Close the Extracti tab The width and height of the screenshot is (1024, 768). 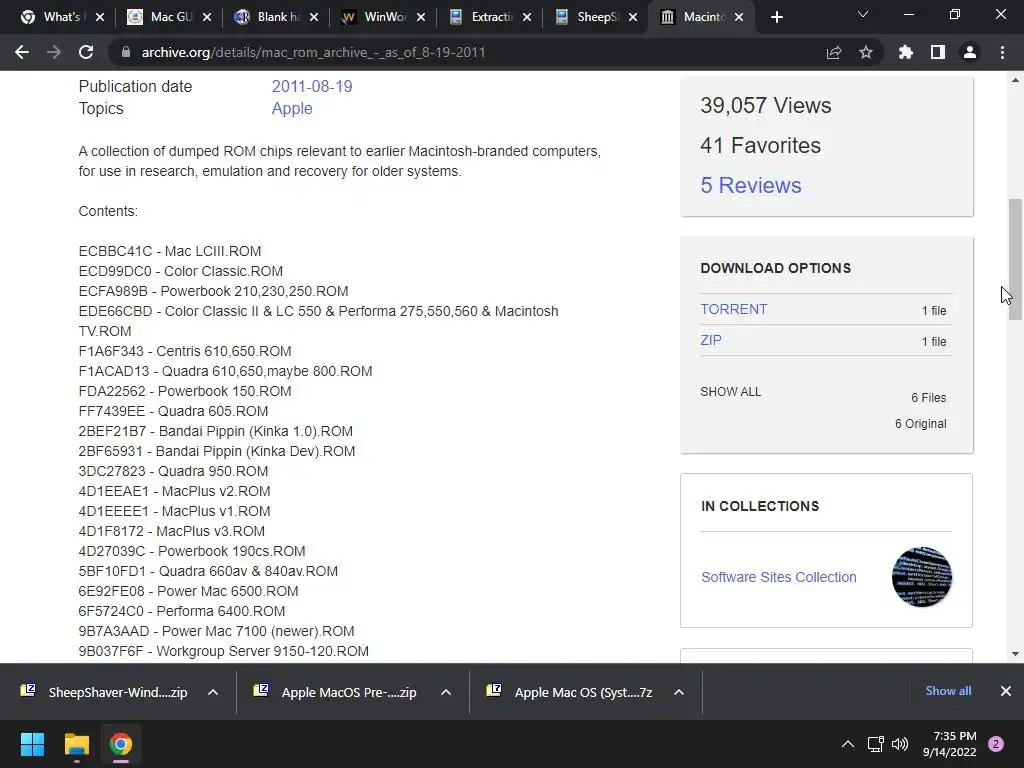tap(527, 17)
